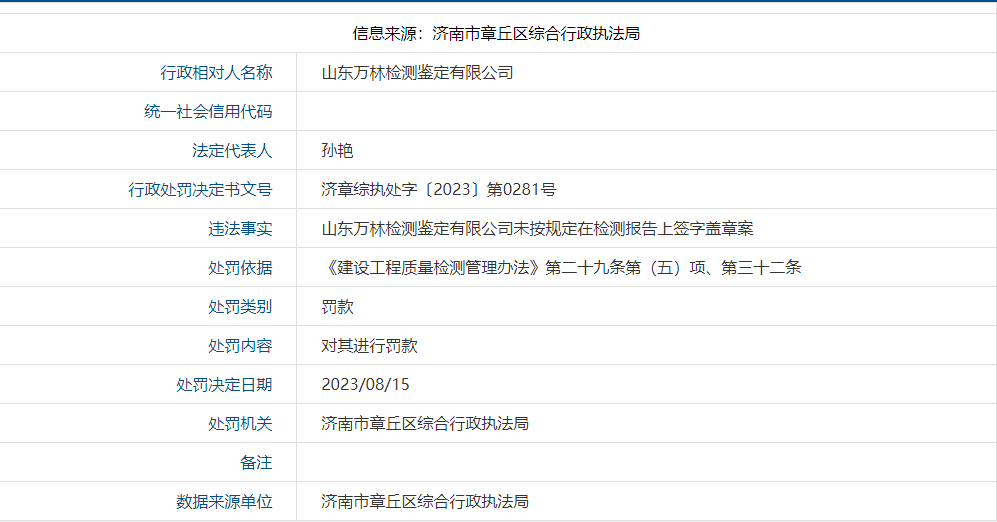
Task: Click the label 数据来源单位
Action: [224, 502]
